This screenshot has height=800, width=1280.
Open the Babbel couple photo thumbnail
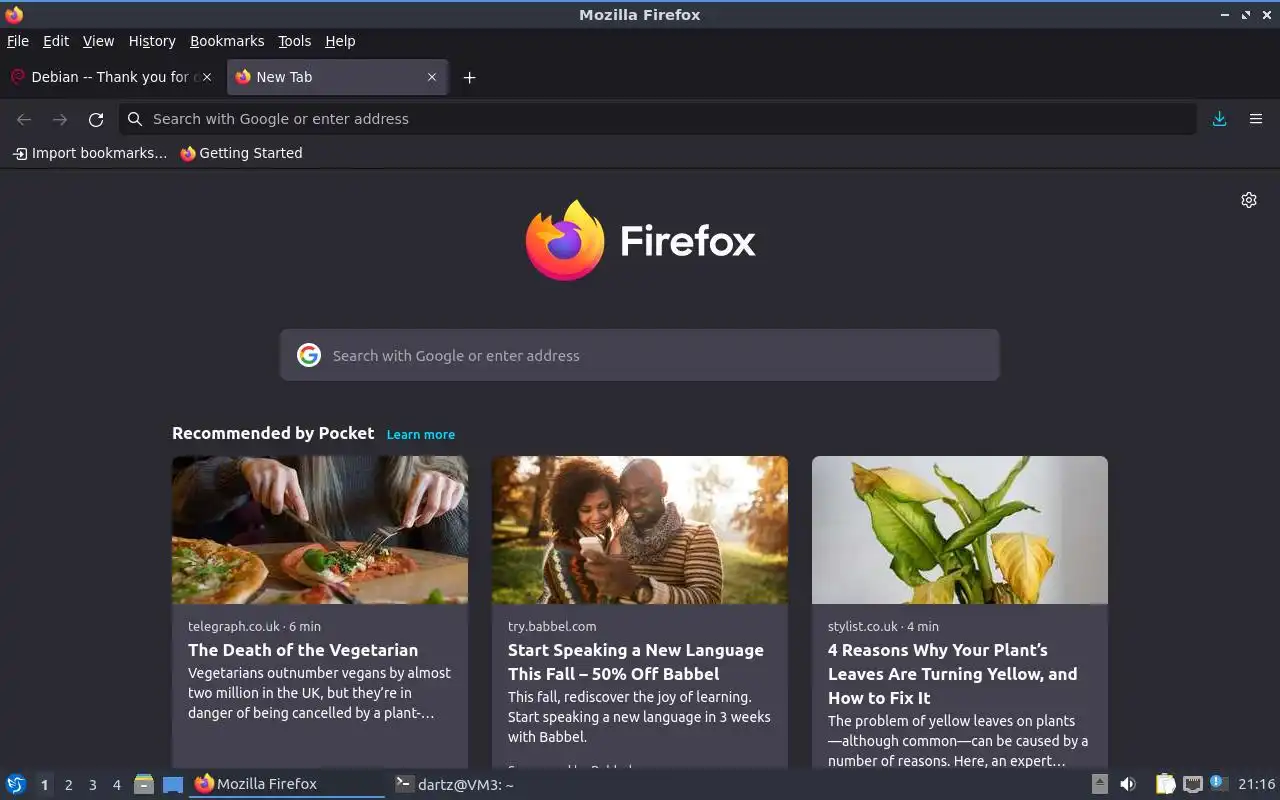(x=640, y=530)
